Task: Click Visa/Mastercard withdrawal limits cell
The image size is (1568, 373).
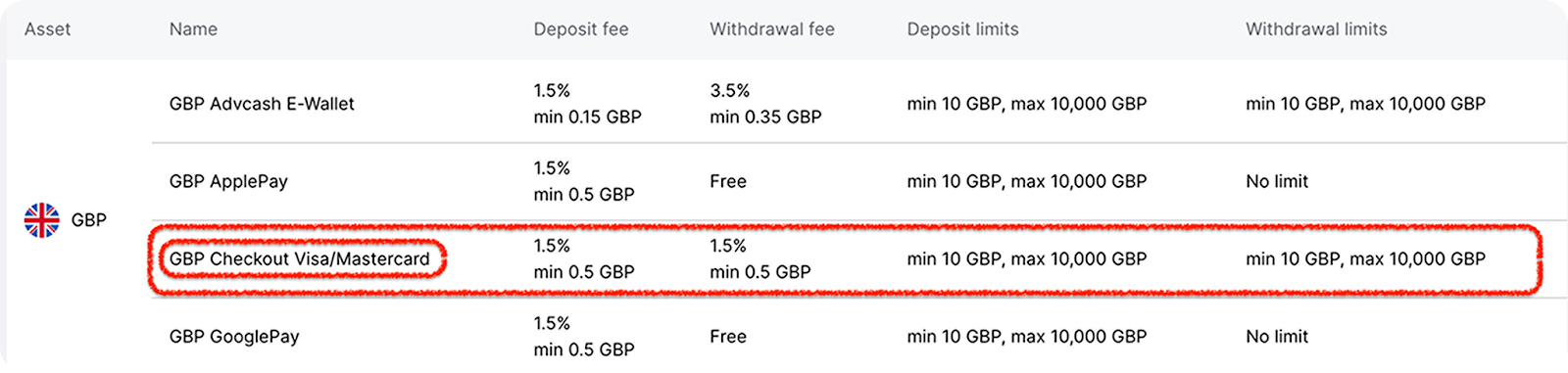Action: point(1365,258)
